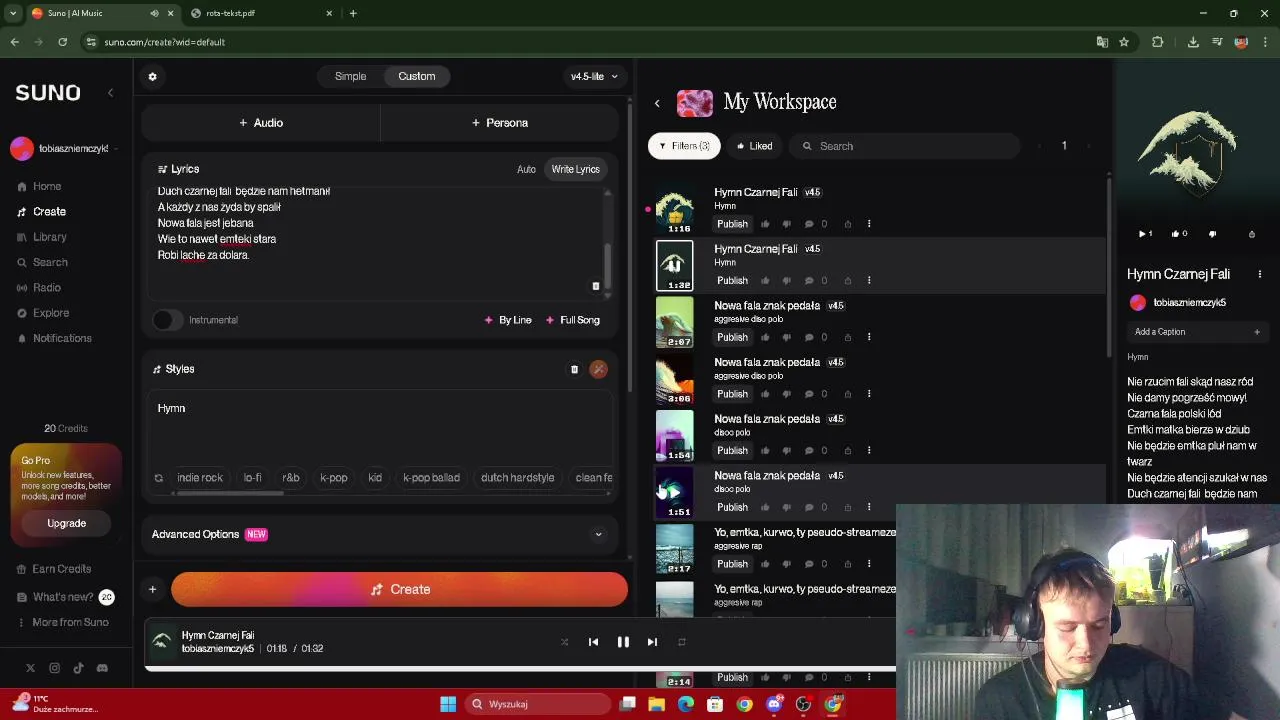Open Suno Discord link in sidebar
The height and width of the screenshot is (720, 1280).
point(102,668)
